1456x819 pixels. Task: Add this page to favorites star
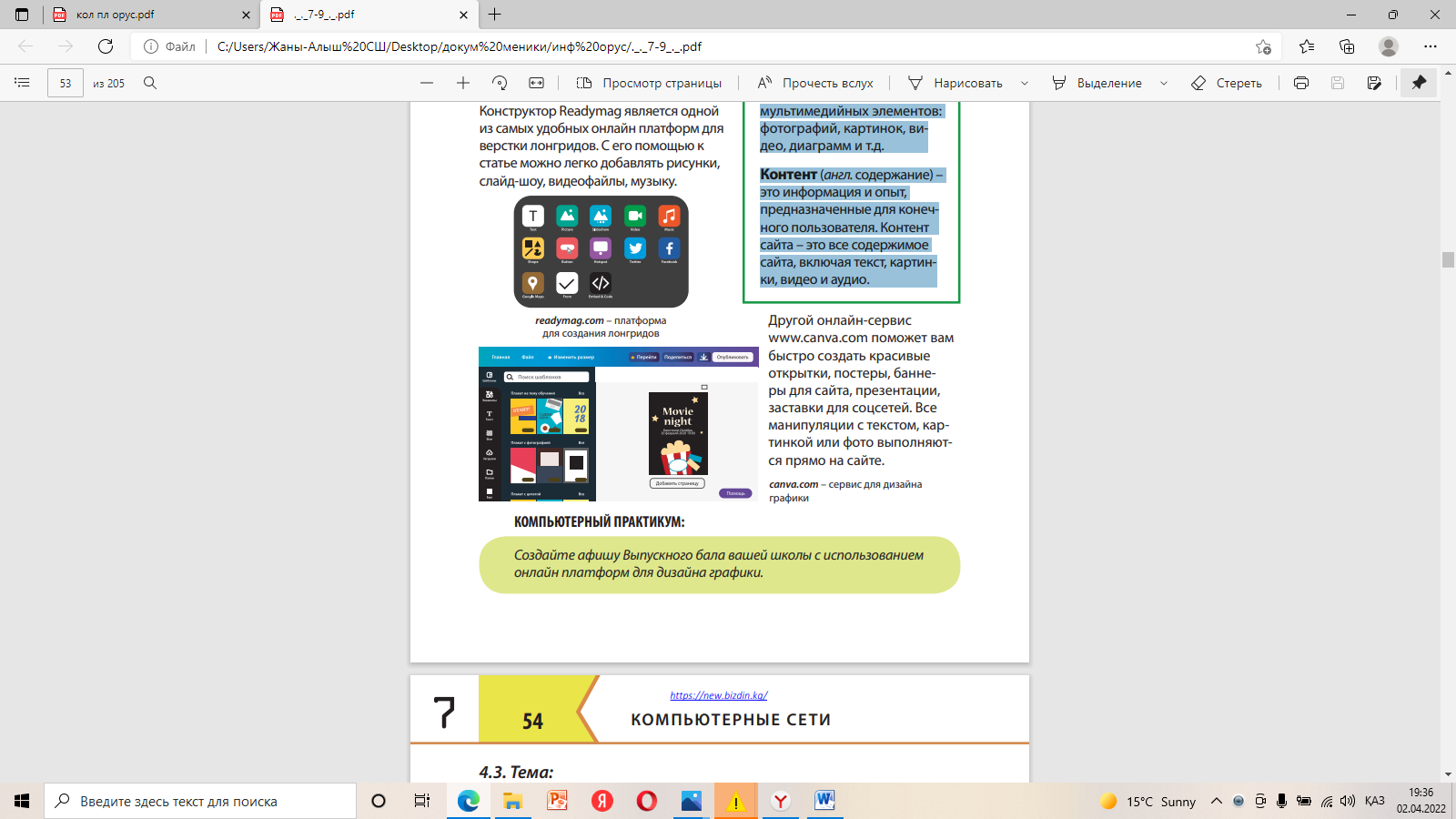[1263, 46]
